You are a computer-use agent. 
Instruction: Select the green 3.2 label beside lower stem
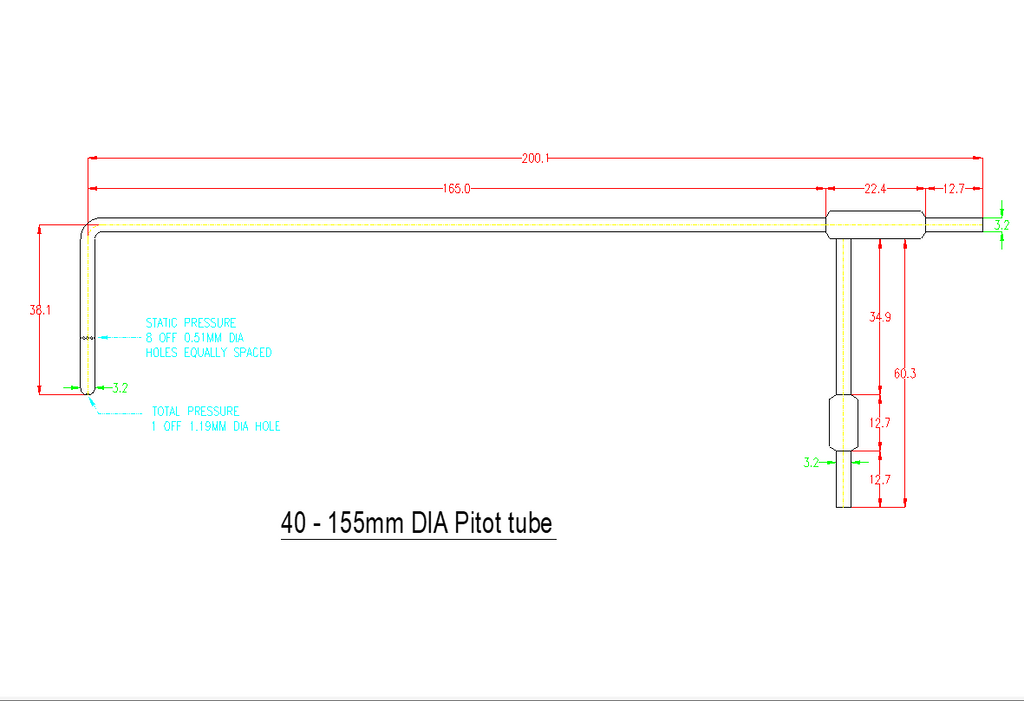tap(811, 463)
